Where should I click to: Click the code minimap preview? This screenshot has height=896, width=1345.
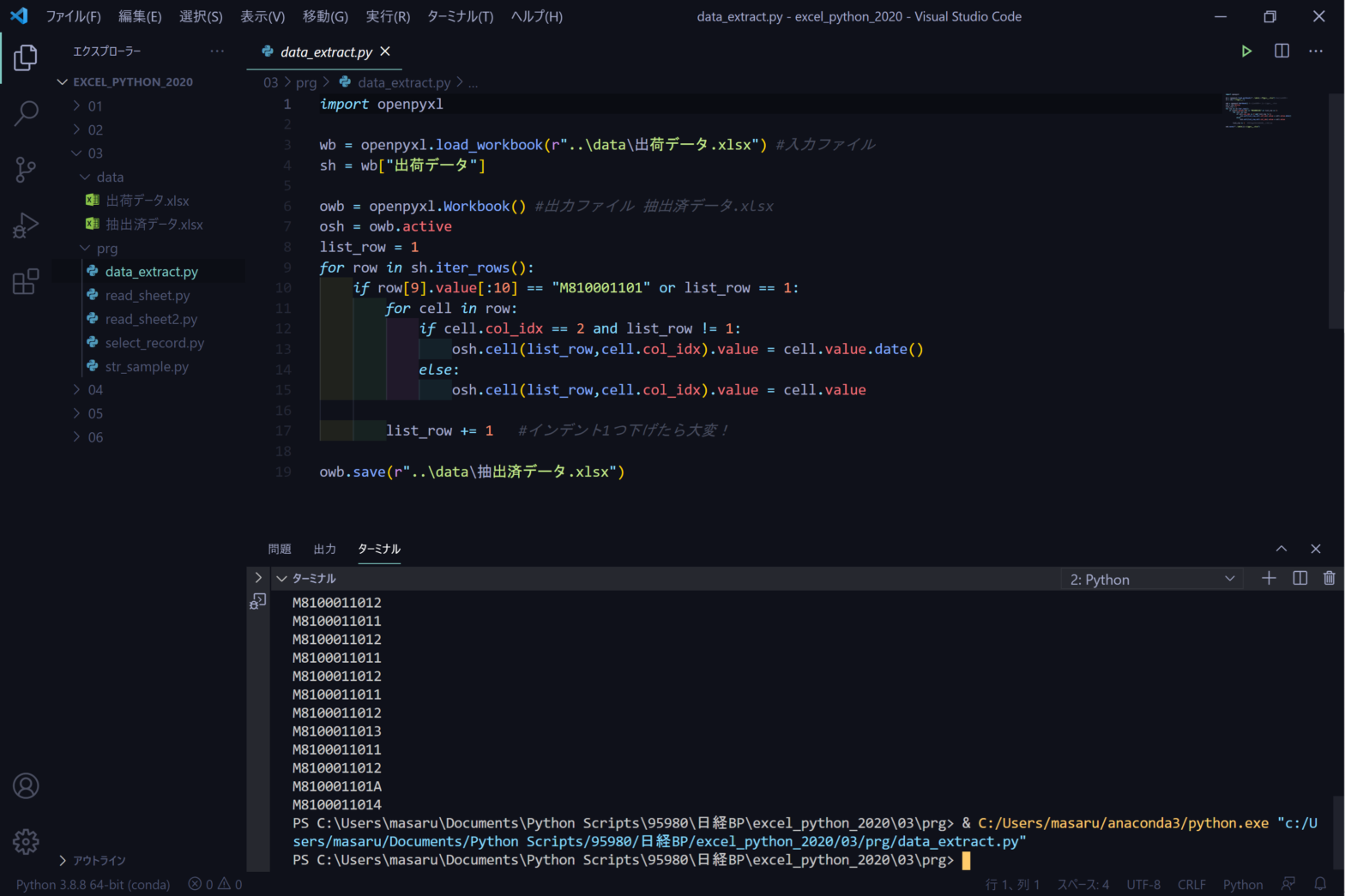1257,110
